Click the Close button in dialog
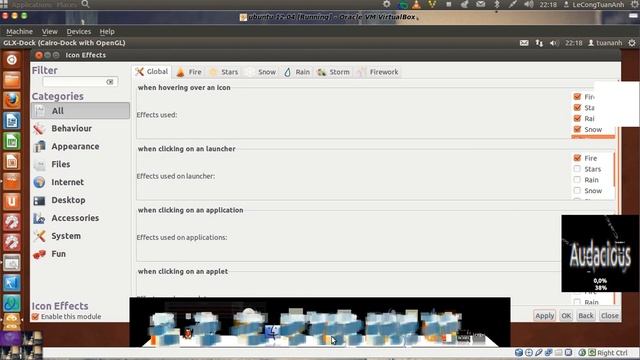640x360 pixels. point(609,316)
